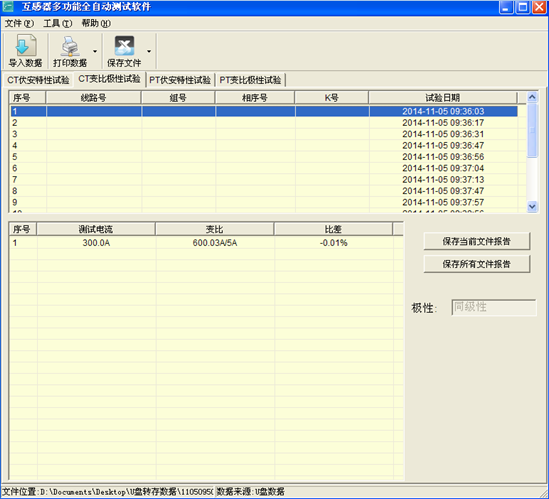This screenshot has width=549, height=499.
Task: Open the 保存文件 dropdown arrow
Action: click(x=149, y=51)
